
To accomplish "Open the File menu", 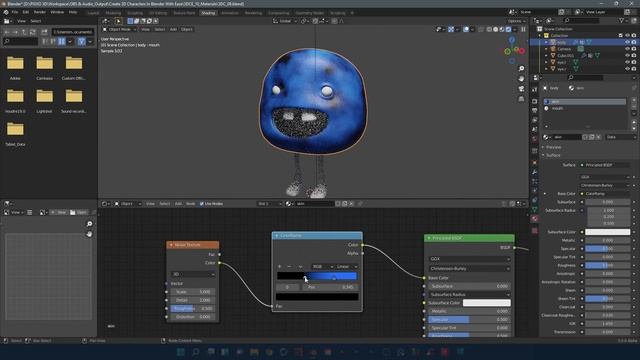I will 15,12.
